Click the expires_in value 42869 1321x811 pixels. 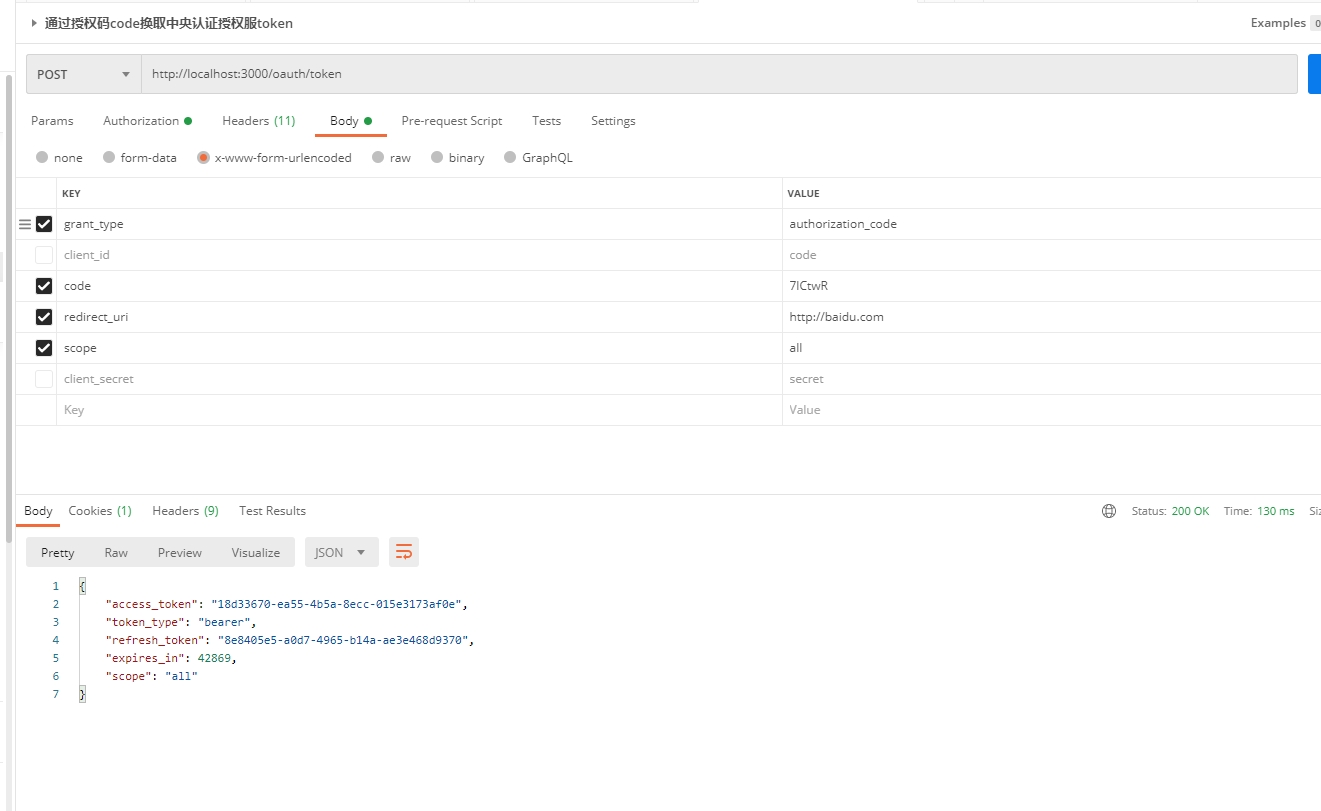click(x=213, y=658)
